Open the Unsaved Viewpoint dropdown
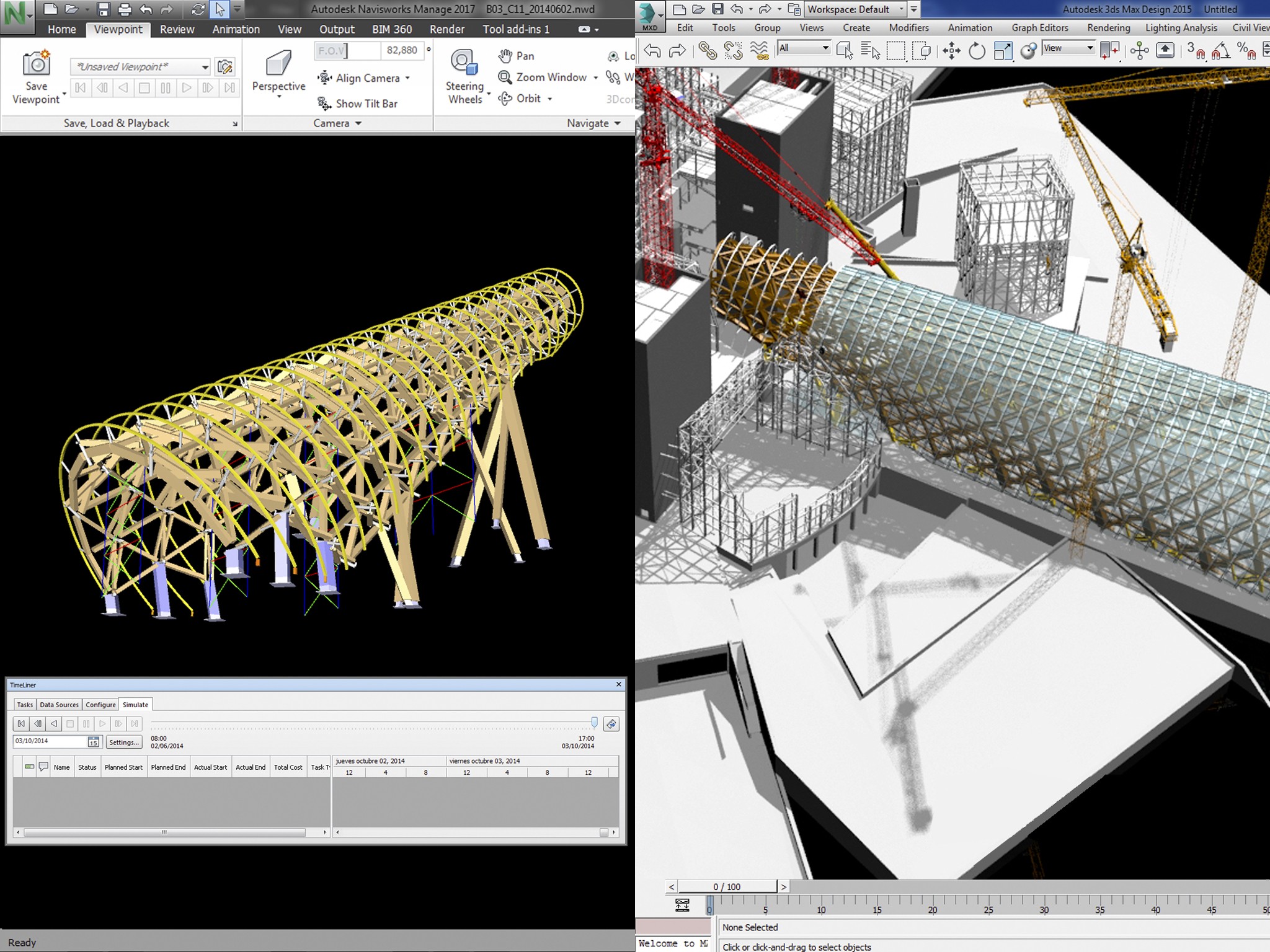1270x952 pixels. [x=205, y=67]
